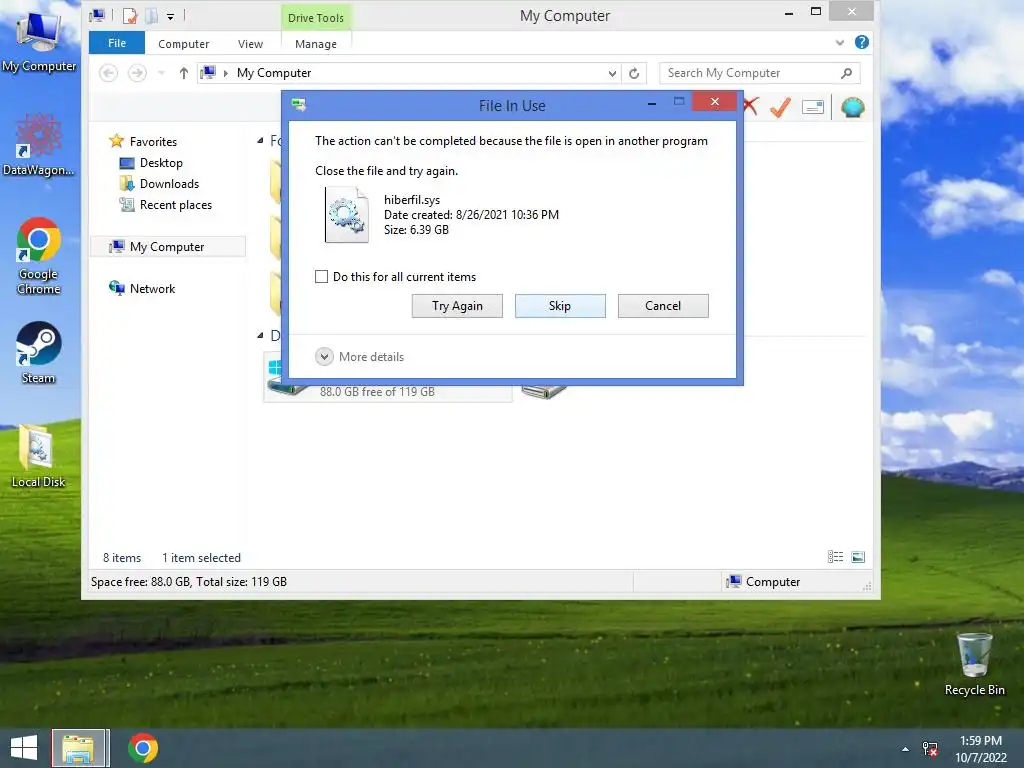This screenshot has height=768, width=1024.
Task: Open the My Computer desktop icon
Action: pos(39,40)
